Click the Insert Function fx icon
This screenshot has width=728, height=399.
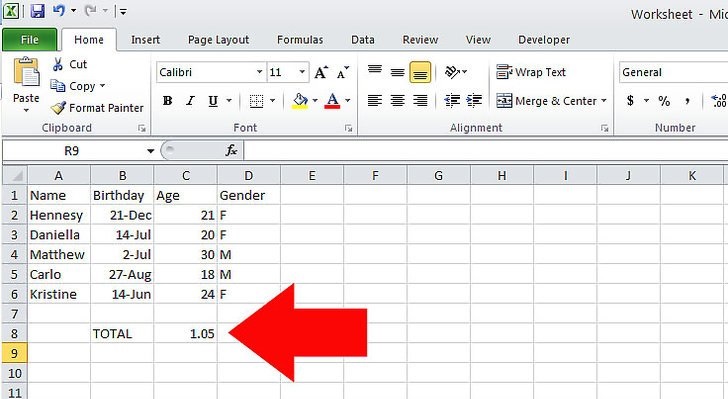click(x=231, y=150)
